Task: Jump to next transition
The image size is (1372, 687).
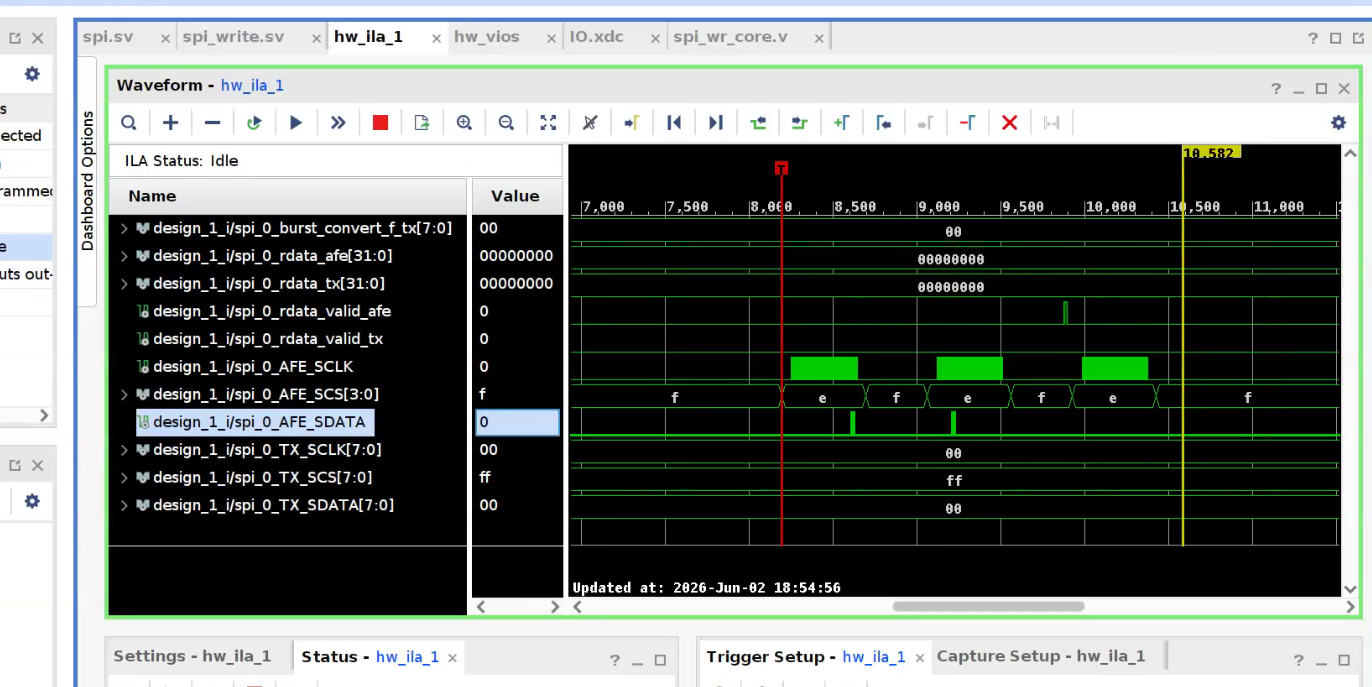Action: (799, 122)
